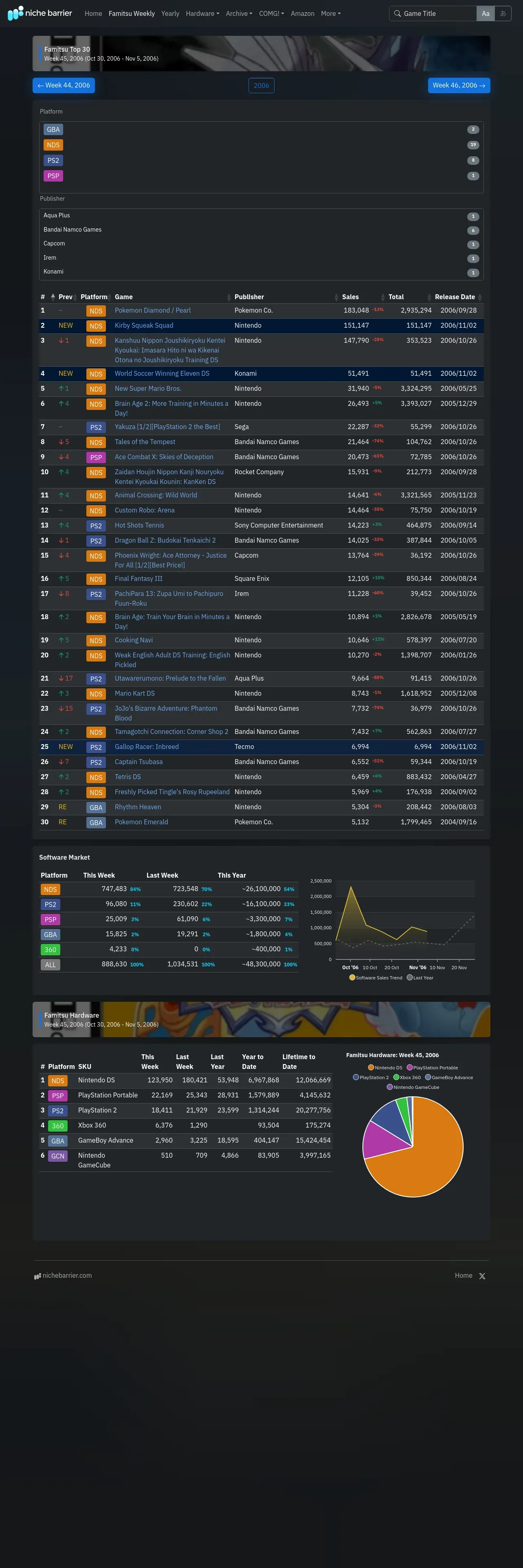Click the PS2 badge in Hot Shots Tennis row
This screenshot has height=1568, width=523.
96,526
